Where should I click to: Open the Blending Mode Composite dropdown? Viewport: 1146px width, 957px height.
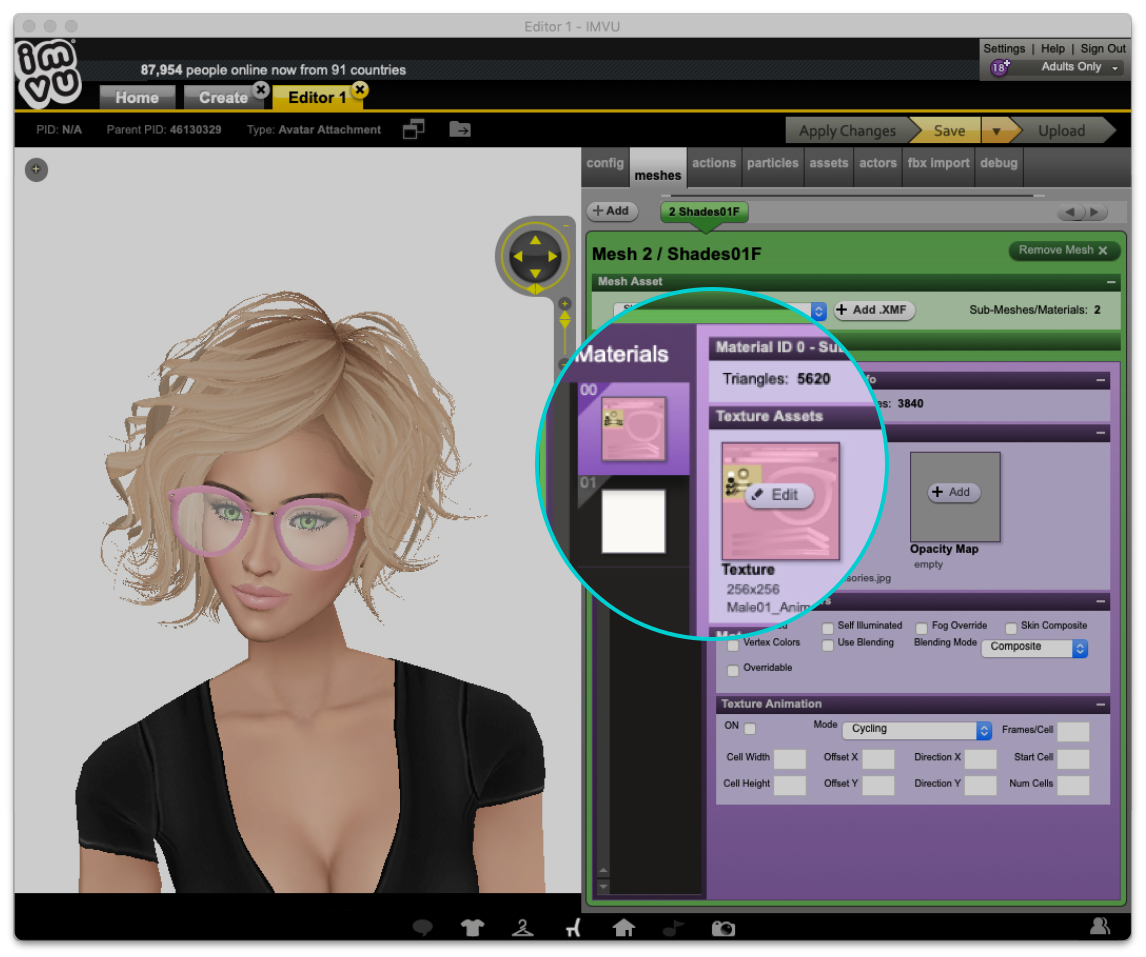tap(1034, 648)
